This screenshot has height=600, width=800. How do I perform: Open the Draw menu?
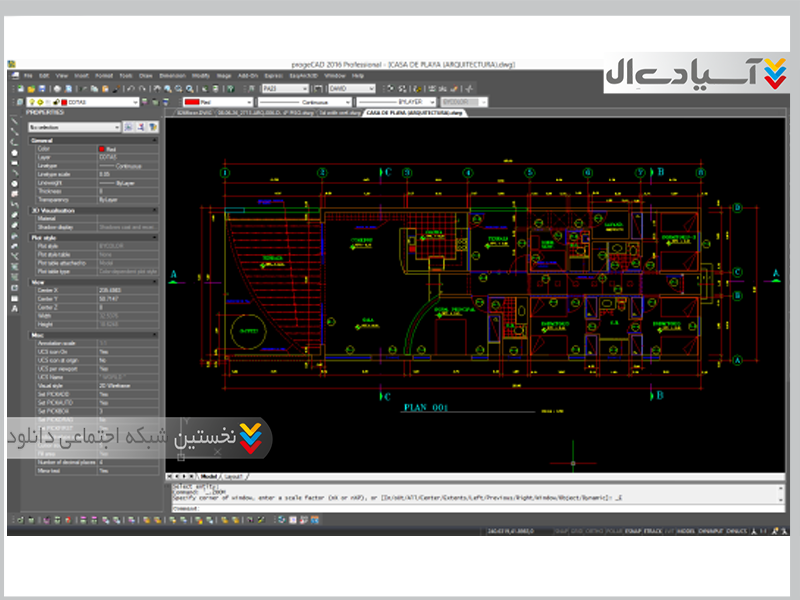point(146,76)
